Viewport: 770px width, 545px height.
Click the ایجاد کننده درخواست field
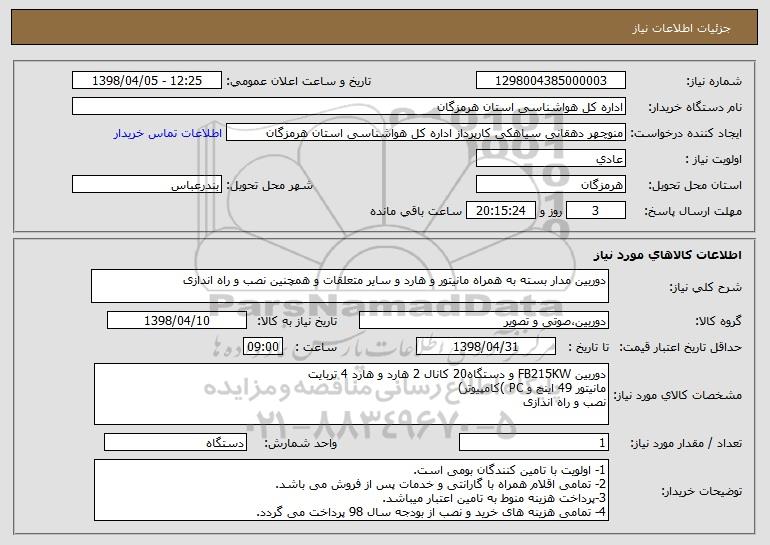coord(426,133)
